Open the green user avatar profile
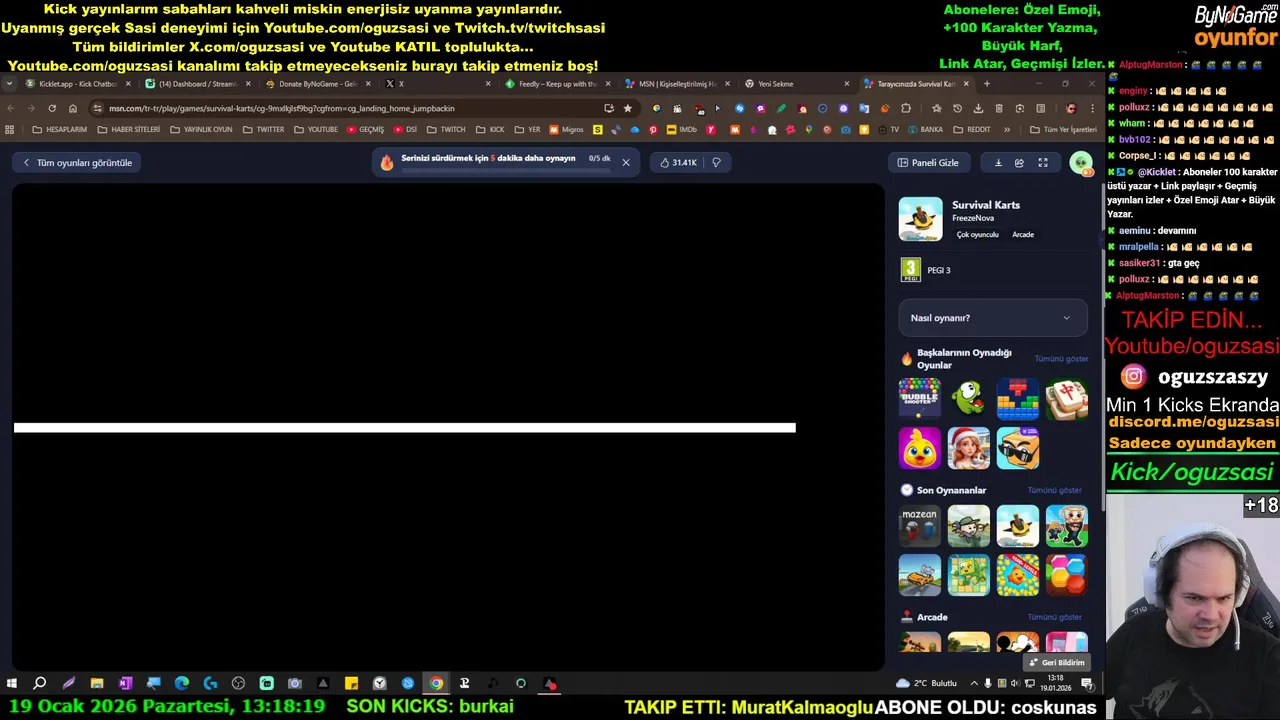Image resolution: width=1280 pixels, height=720 pixels. (x=1080, y=163)
